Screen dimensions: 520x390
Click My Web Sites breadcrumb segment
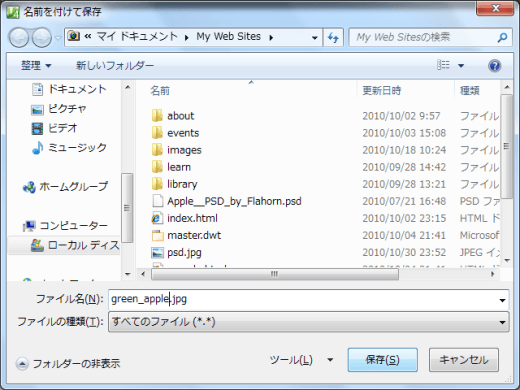pyautogui.click(x=228, y=36)
